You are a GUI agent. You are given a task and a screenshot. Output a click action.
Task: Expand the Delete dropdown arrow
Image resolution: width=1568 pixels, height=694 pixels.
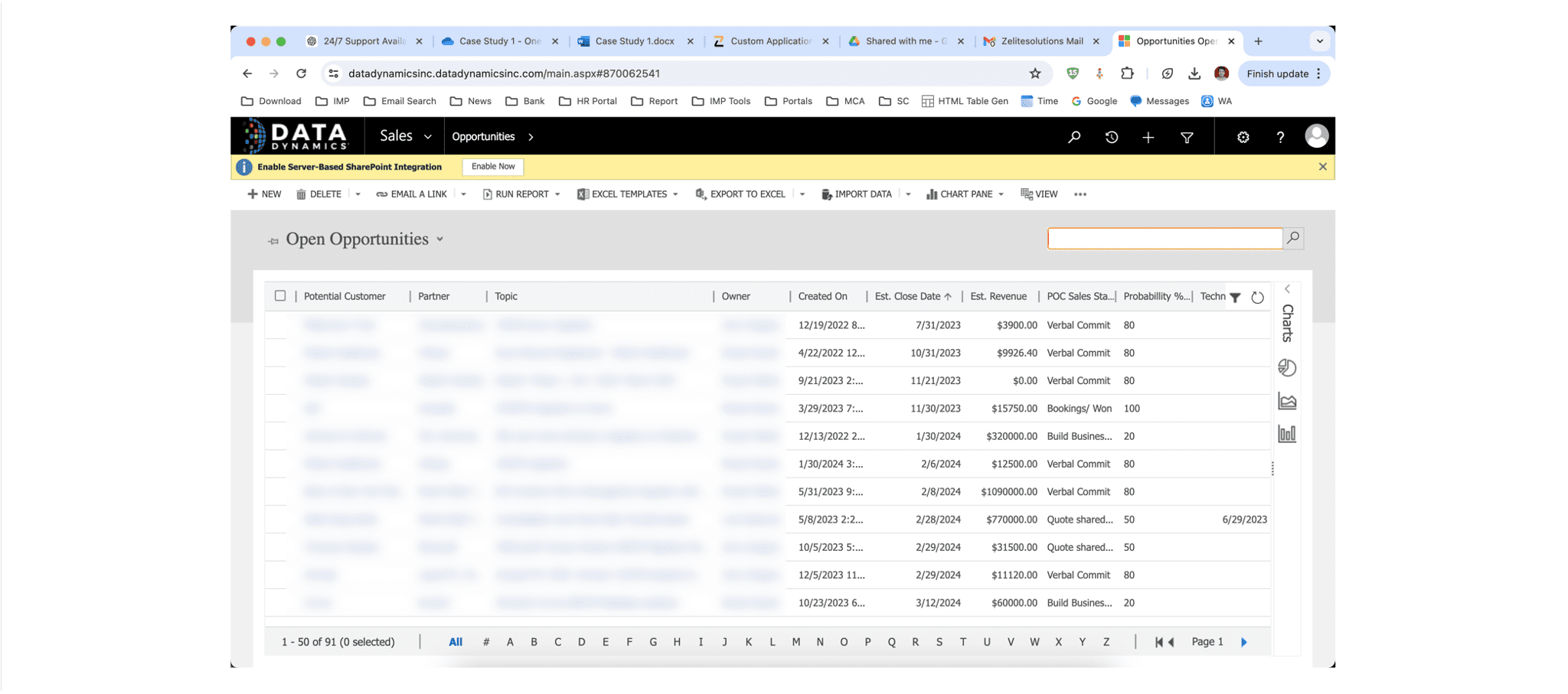pos(358,194)
